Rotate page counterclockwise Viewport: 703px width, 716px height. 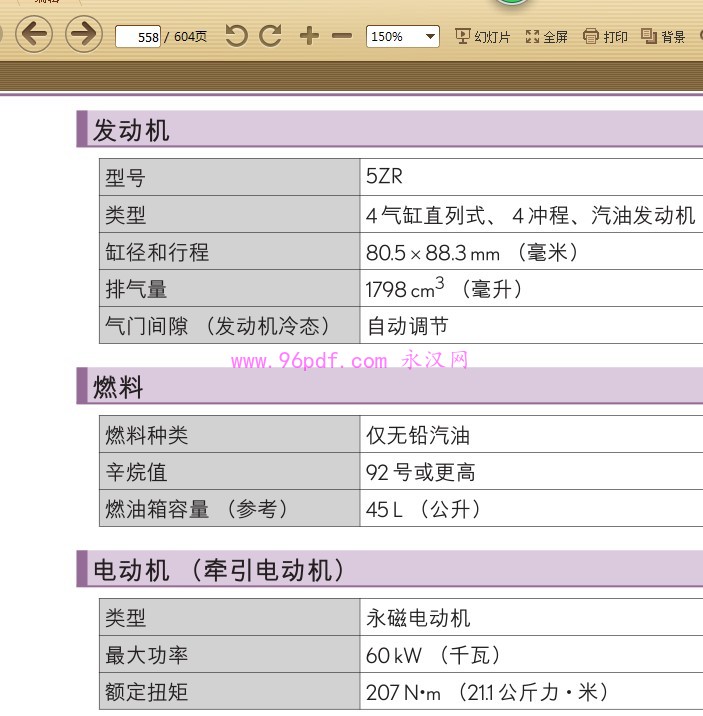pyautogui.click(x=236, y=36)
